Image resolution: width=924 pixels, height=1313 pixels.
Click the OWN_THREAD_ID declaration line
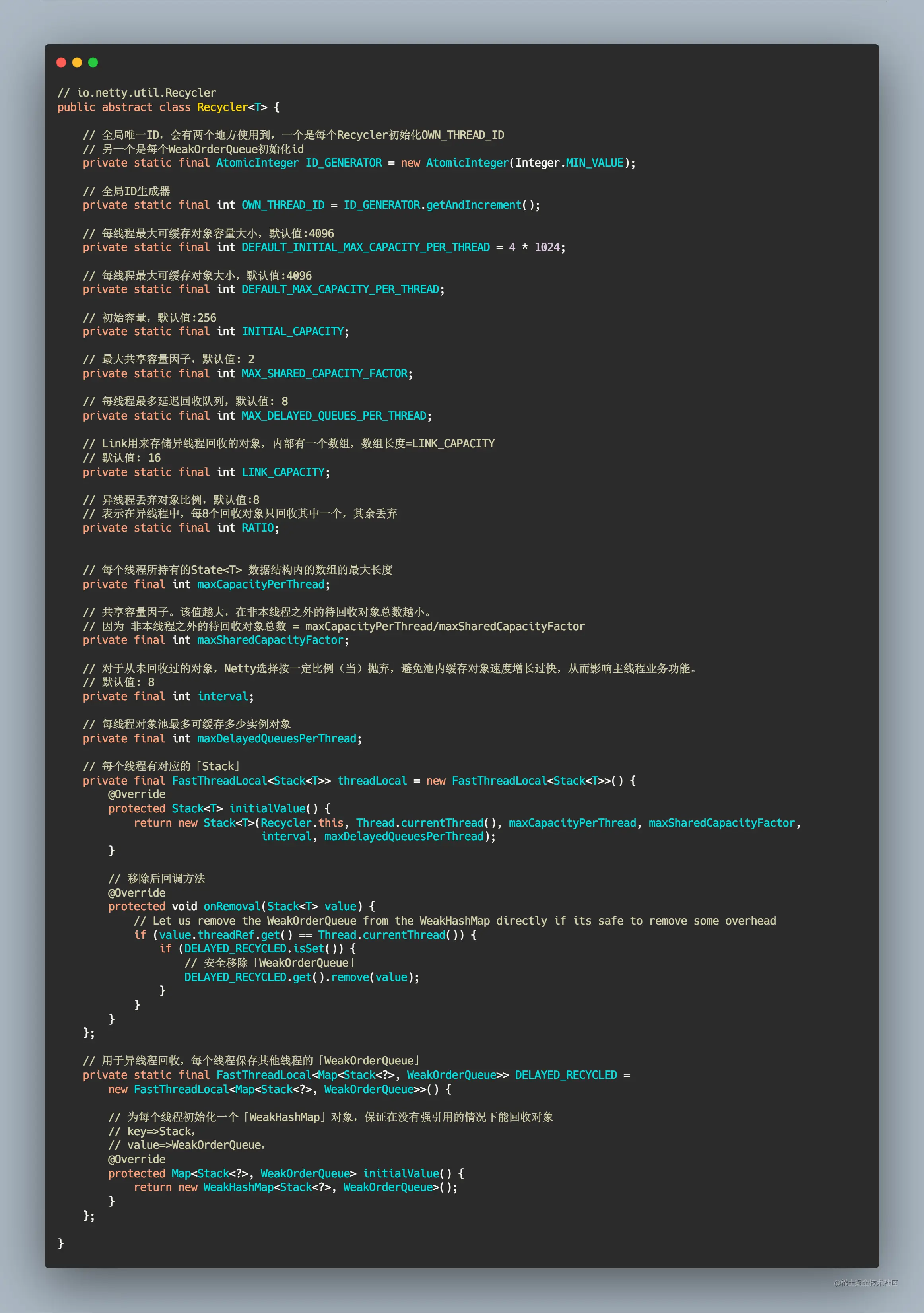click(312, 205)
